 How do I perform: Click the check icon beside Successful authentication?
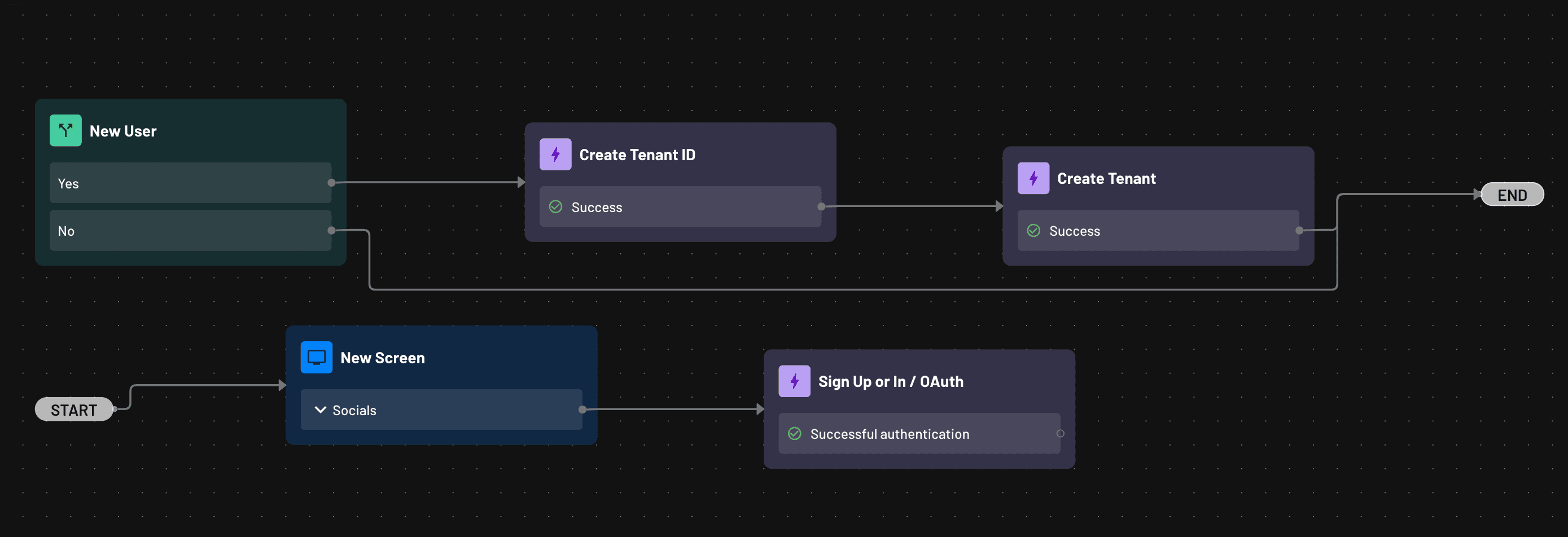794,433
